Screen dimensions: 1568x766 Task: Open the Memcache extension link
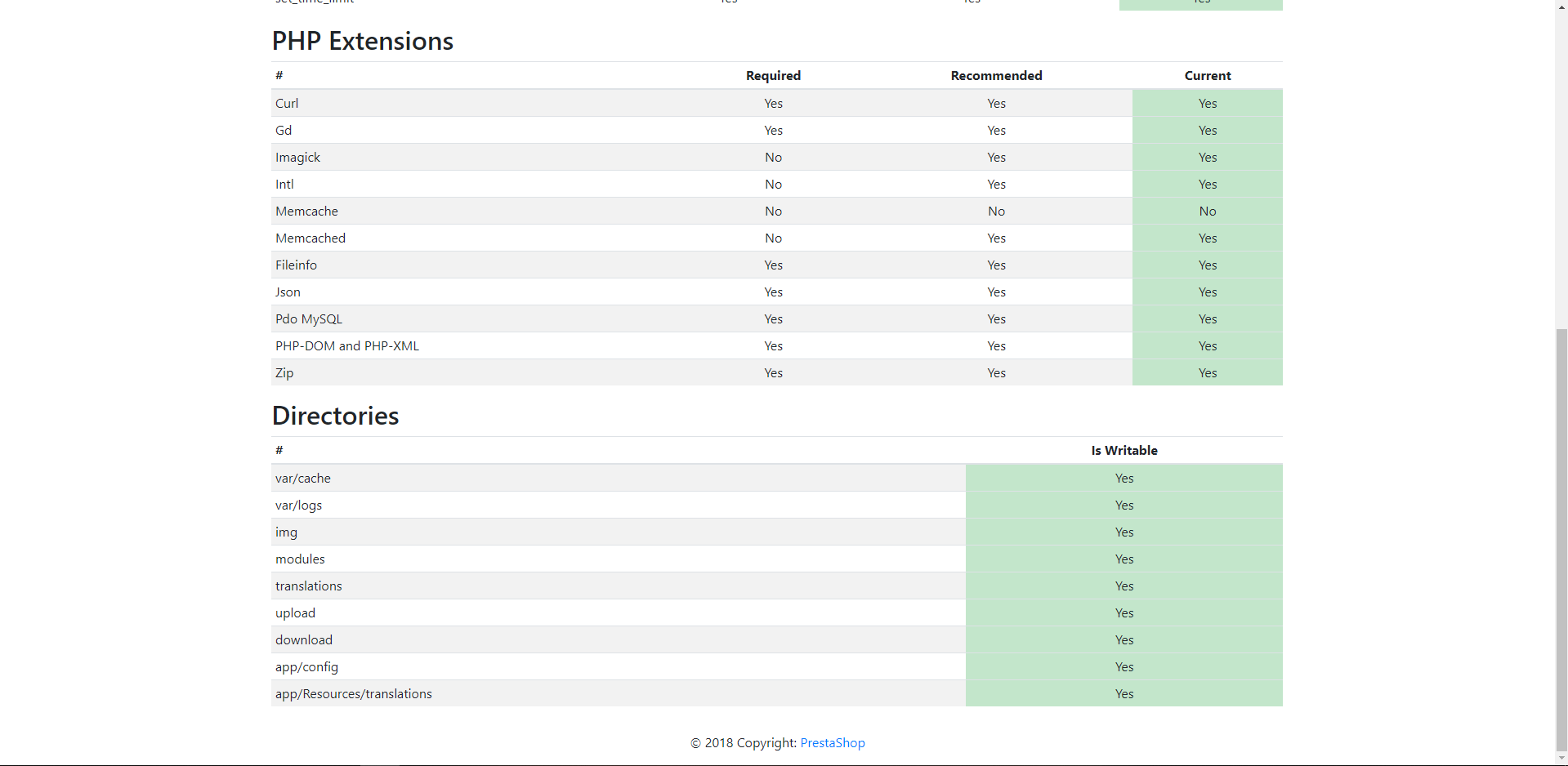(306, 211)
